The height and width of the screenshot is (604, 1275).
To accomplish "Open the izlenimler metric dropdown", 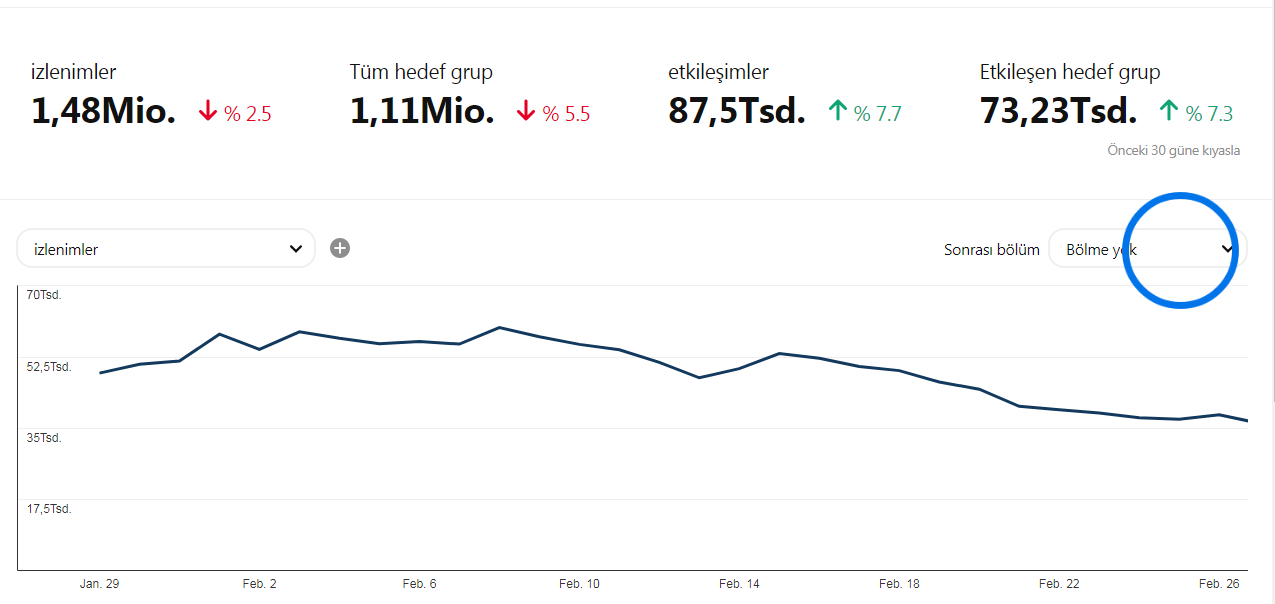I will (166, 249).
